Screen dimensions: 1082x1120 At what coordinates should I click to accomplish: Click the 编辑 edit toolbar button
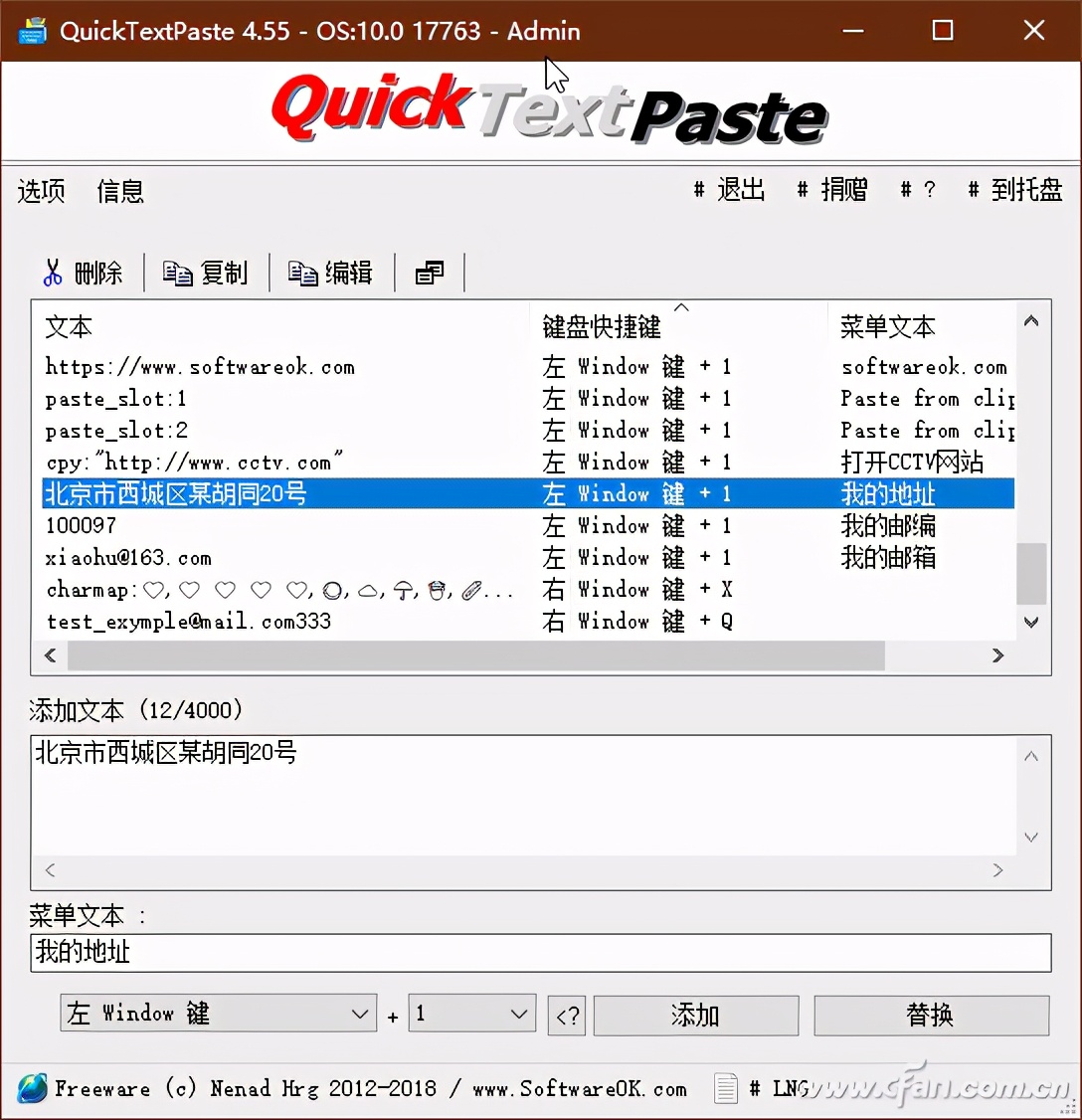[x=331, y=273]
